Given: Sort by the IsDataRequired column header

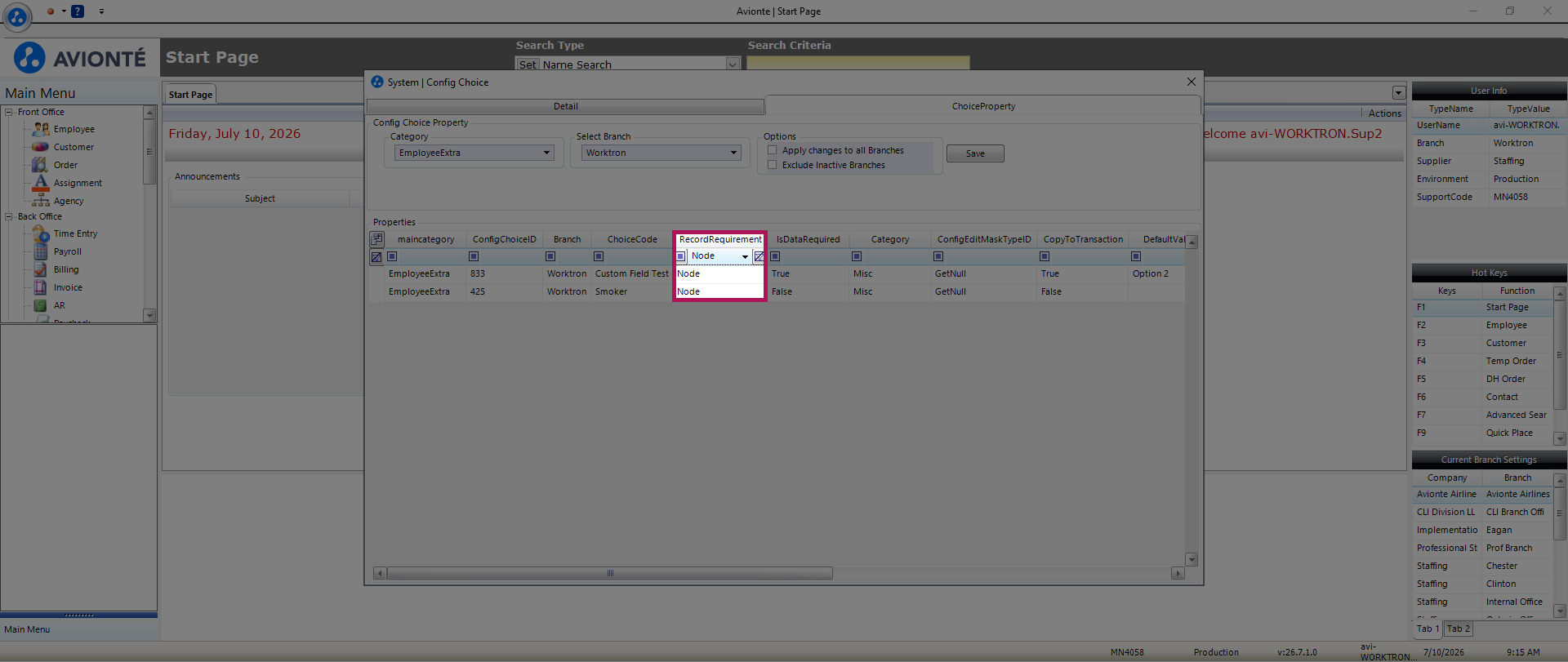Looking at the screenshot, I should (x=808, y=239).
